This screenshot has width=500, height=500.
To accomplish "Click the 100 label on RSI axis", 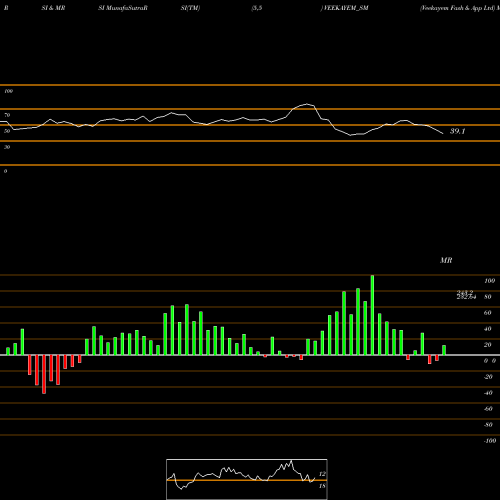I will [8, 91].
